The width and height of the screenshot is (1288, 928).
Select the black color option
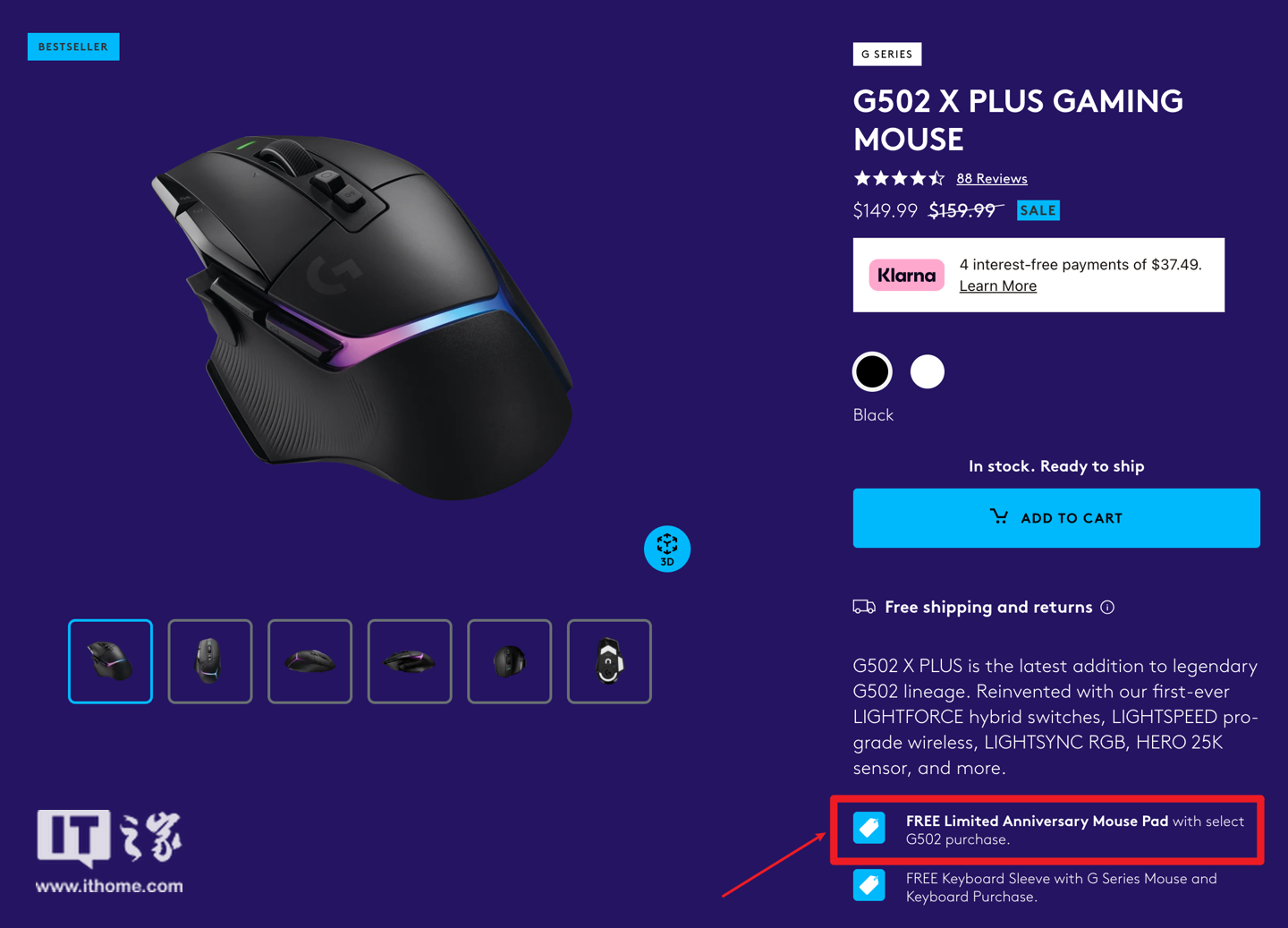point(872,371)
